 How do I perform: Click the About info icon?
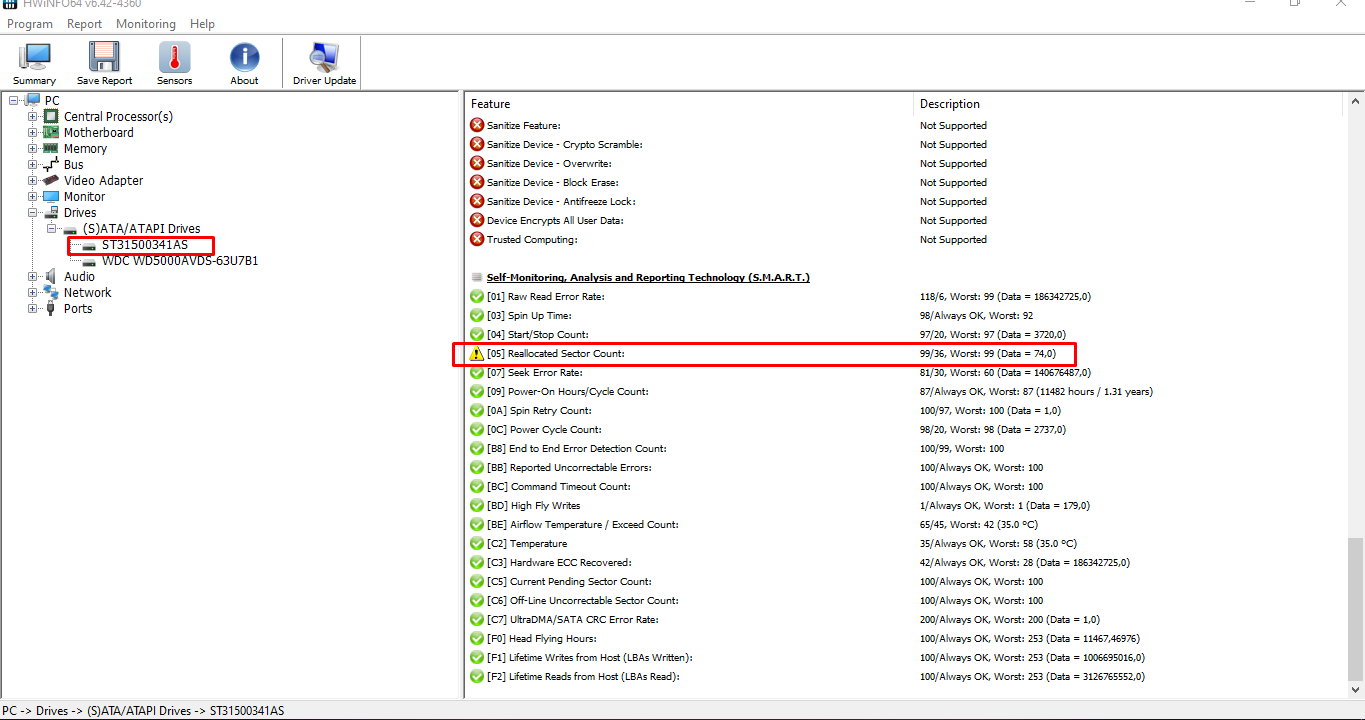244,56
